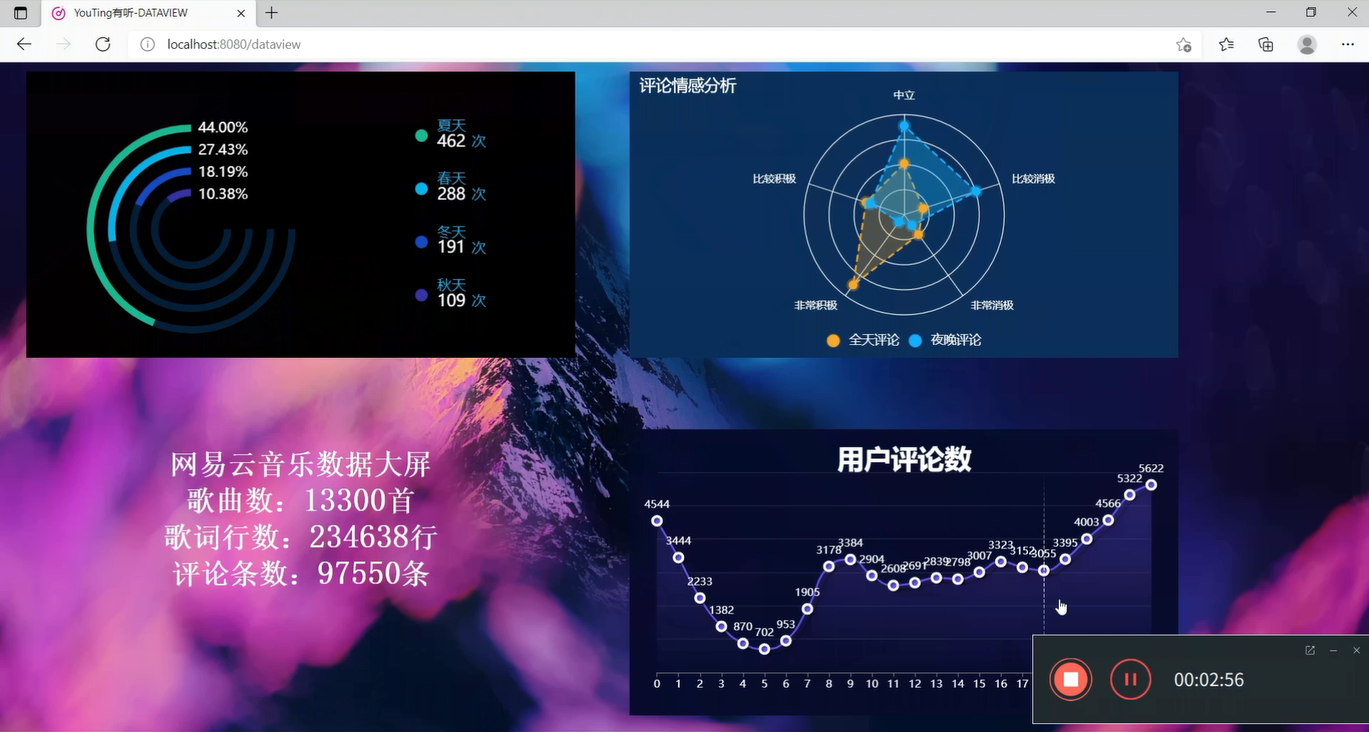Open a new browser tab
The image size is (1369, 732).
(x=271, y=13)
